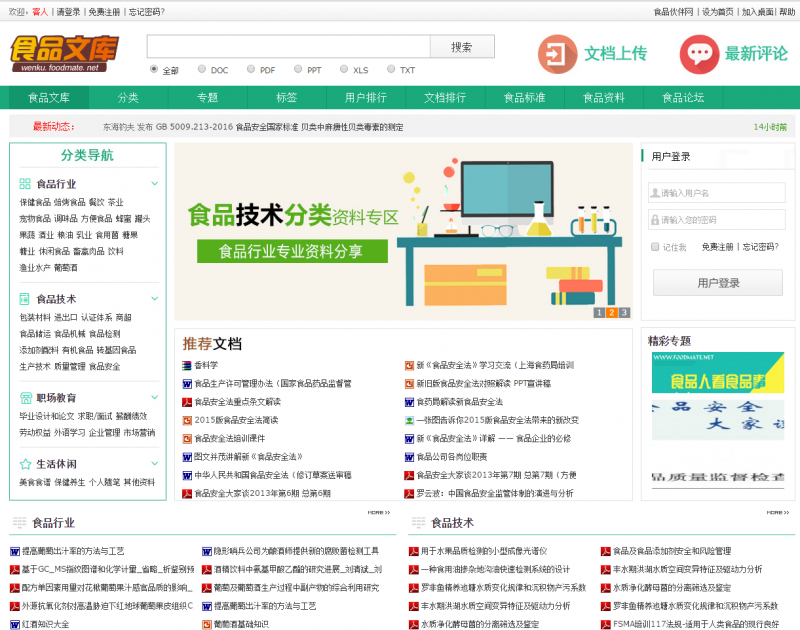Click the orange 文档上传 upload icon
This screenshot has width=800, height=630.
coord(557,53)
